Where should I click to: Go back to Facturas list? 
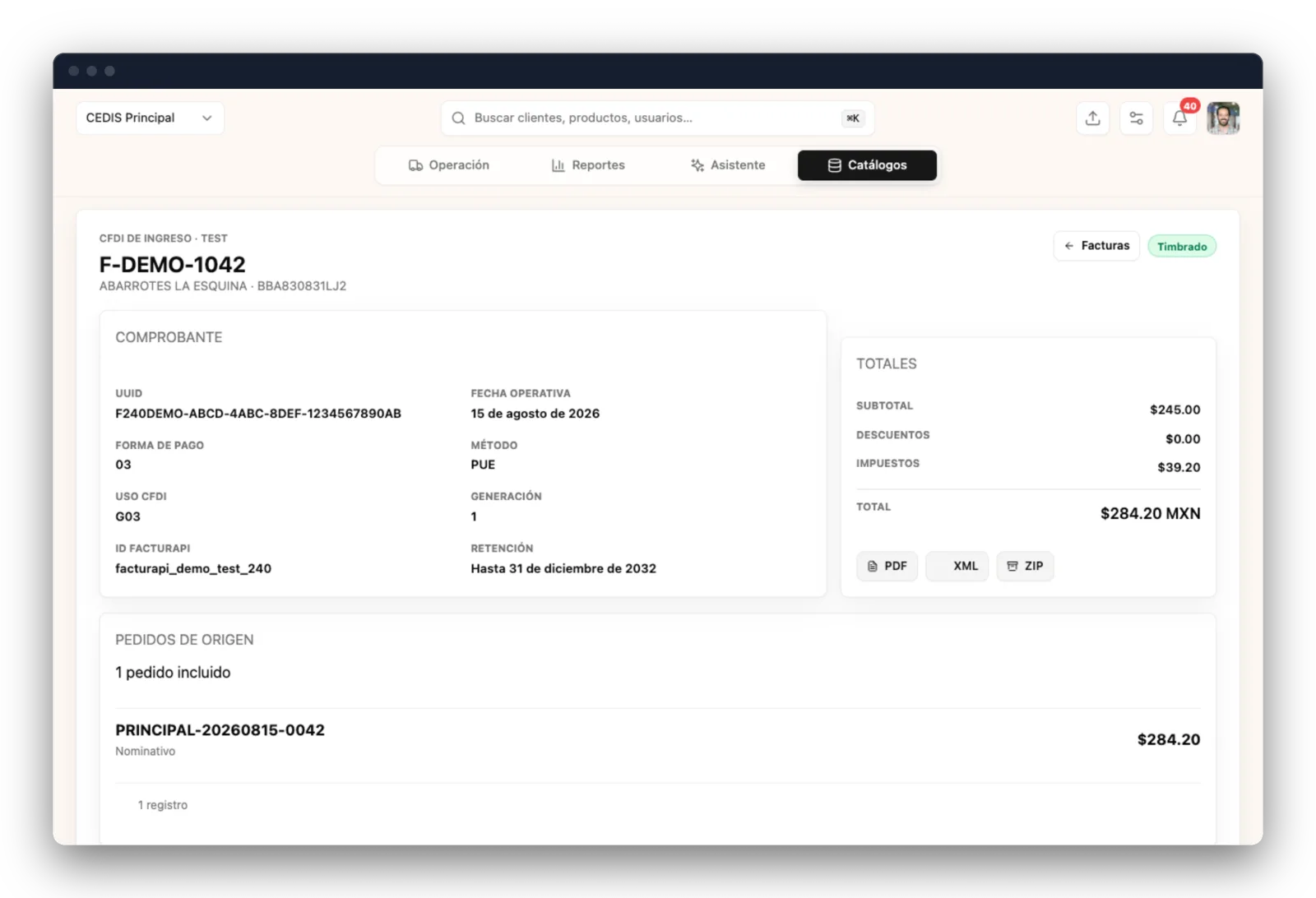[1096, 246]
